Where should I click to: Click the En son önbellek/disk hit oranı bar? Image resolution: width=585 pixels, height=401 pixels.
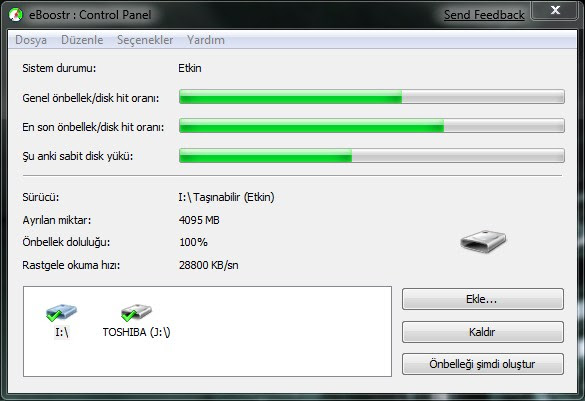tap(372, 126)
